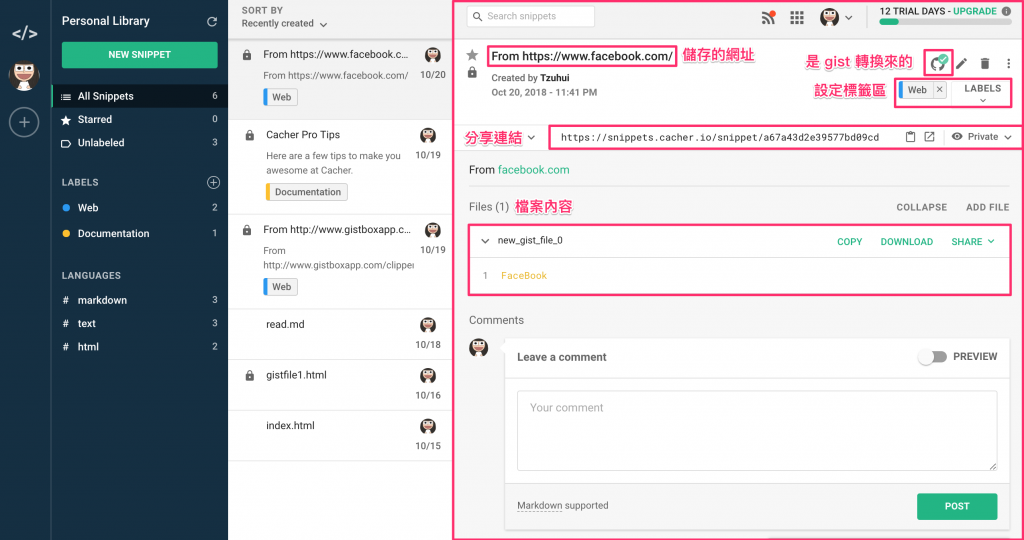Open the From gistboxapp.com snippet
Image resolution: width=1024 pixels, height=540 pixels.
(x=340, y=262)
